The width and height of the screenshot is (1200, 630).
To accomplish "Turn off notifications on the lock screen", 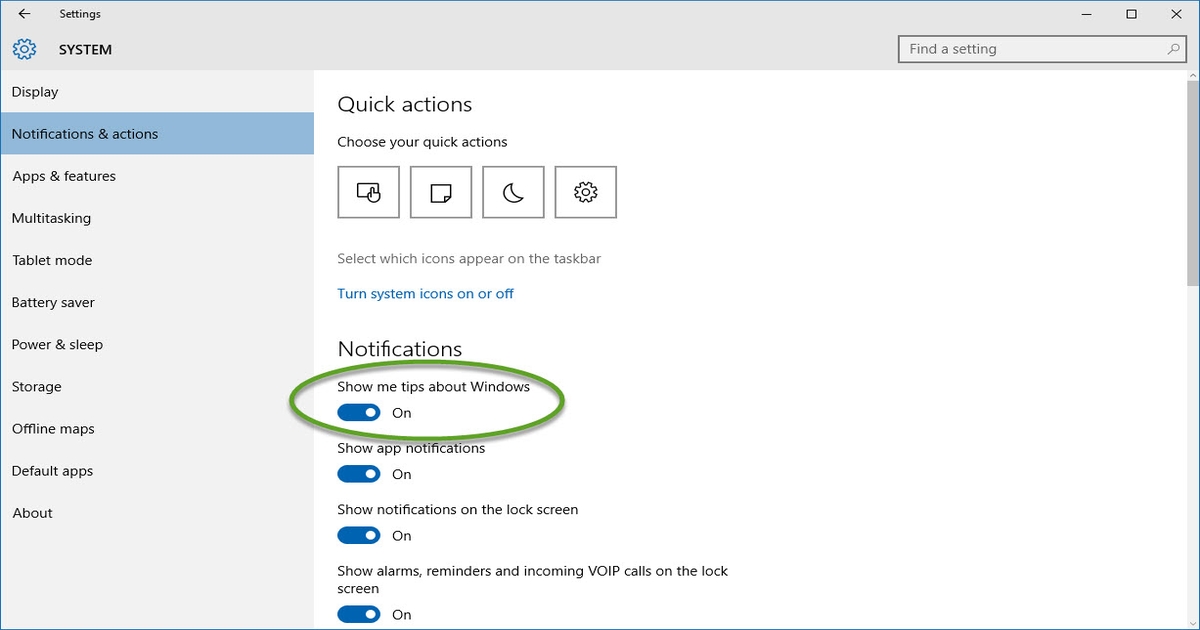I will click(358, 535).
